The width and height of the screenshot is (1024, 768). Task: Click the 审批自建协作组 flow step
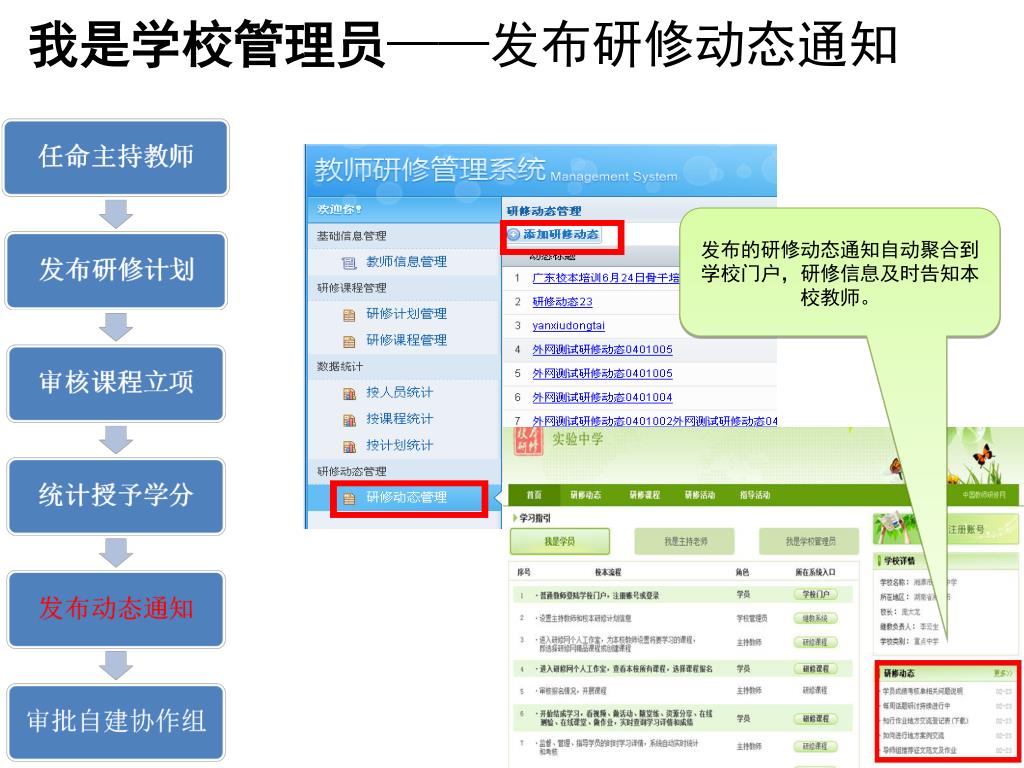[x=116, y=722]
